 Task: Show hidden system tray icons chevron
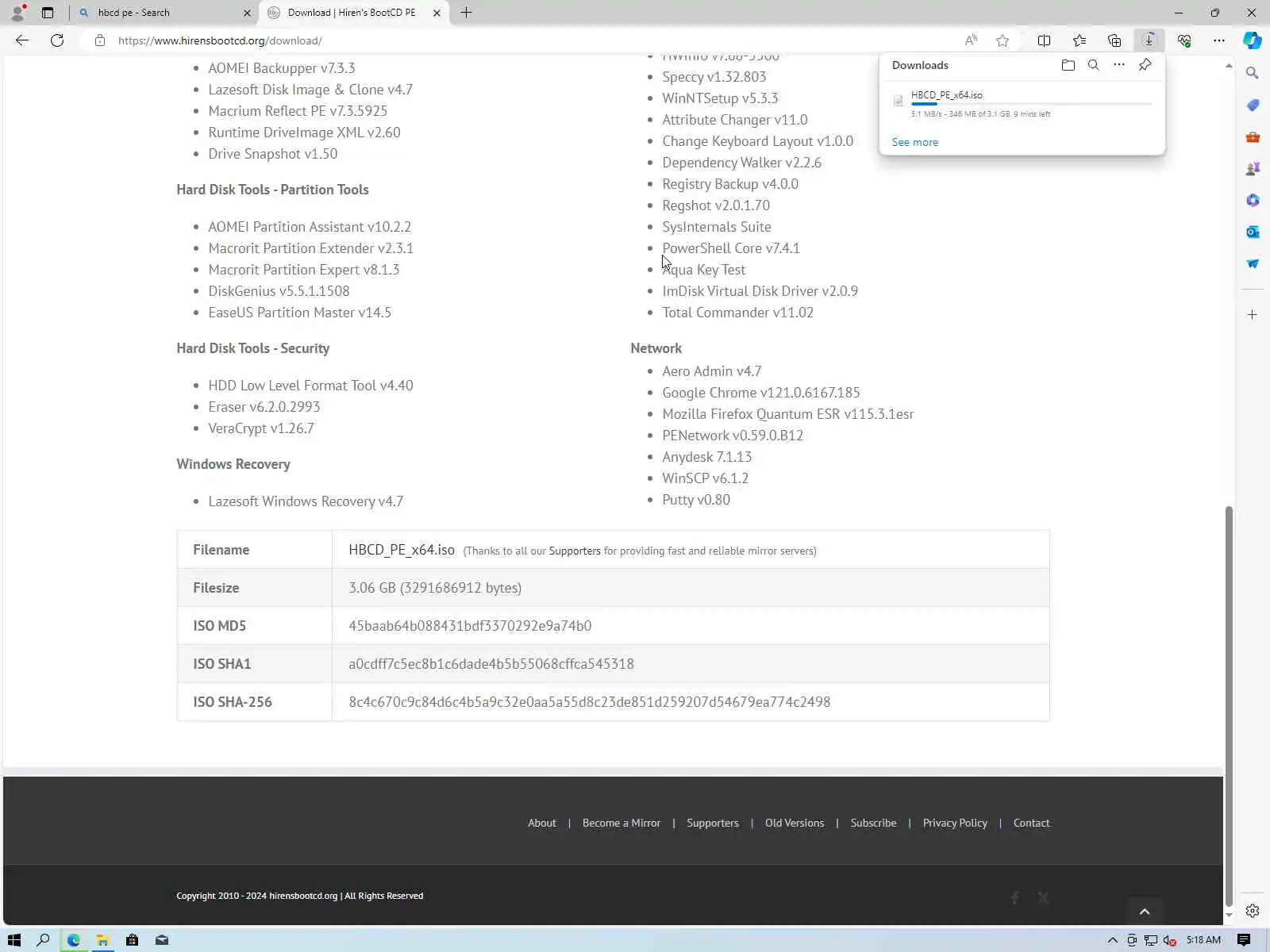click(x=1112, y=940)
